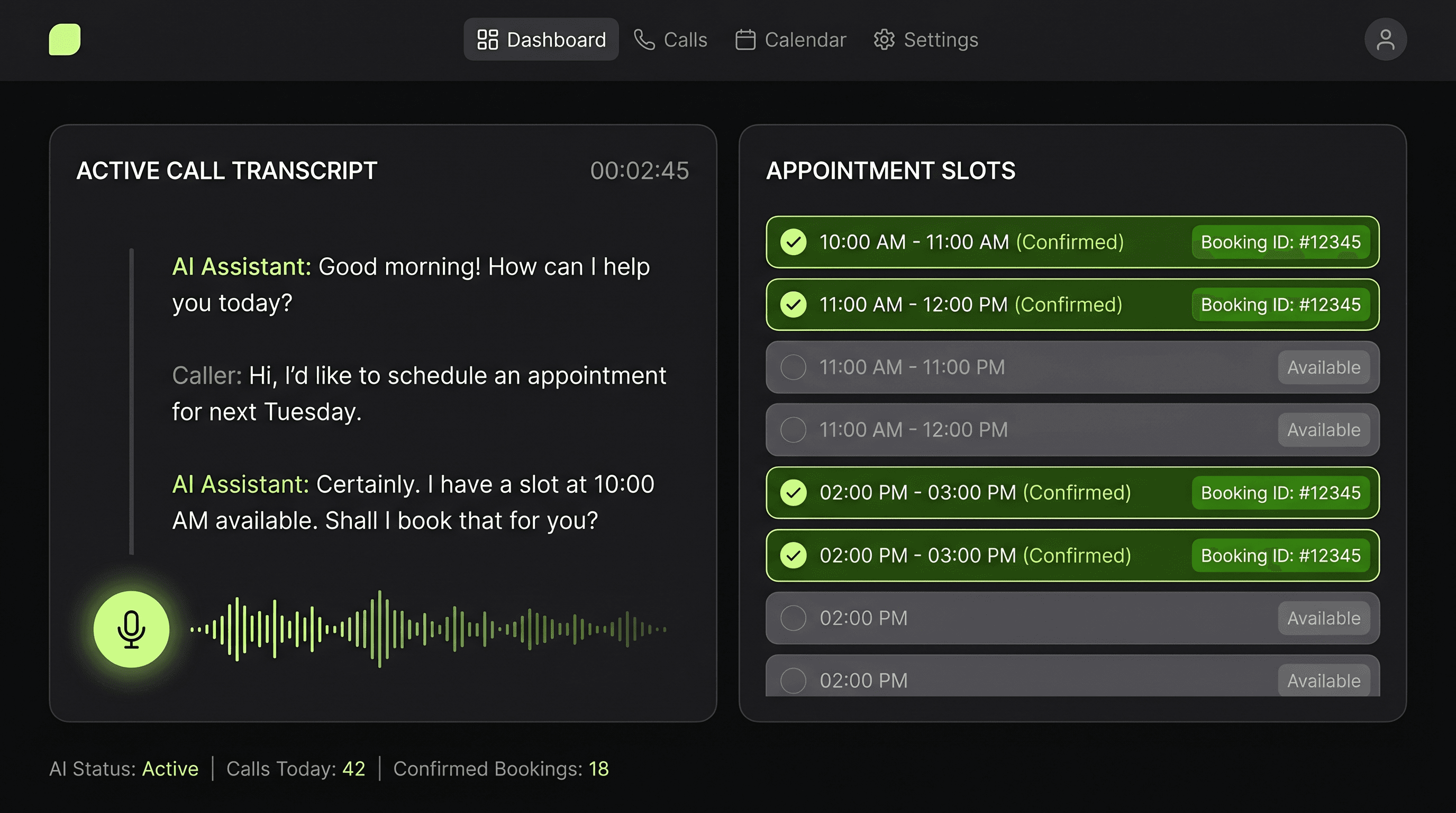Click the AI line 'Certainly. I have a slot'
The image size is (1456, 813).
click(x=413, y=502)
